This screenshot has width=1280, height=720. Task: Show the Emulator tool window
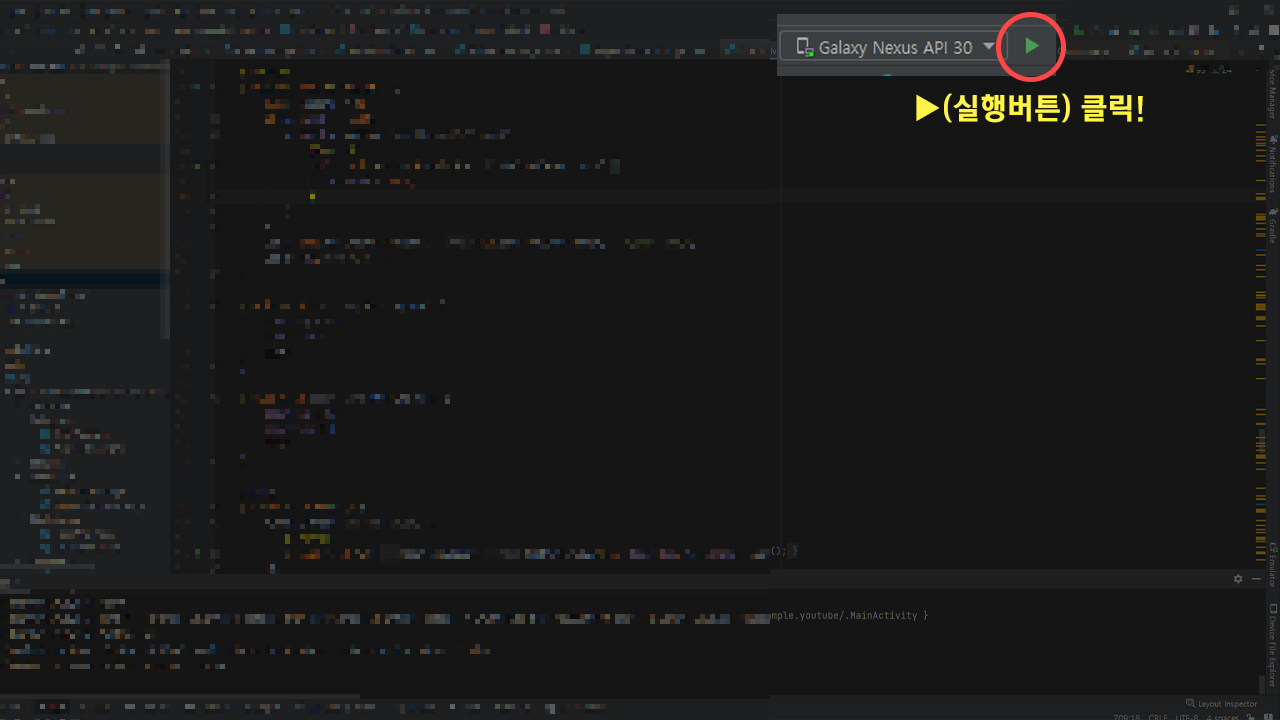click(x=1272, y=565)
